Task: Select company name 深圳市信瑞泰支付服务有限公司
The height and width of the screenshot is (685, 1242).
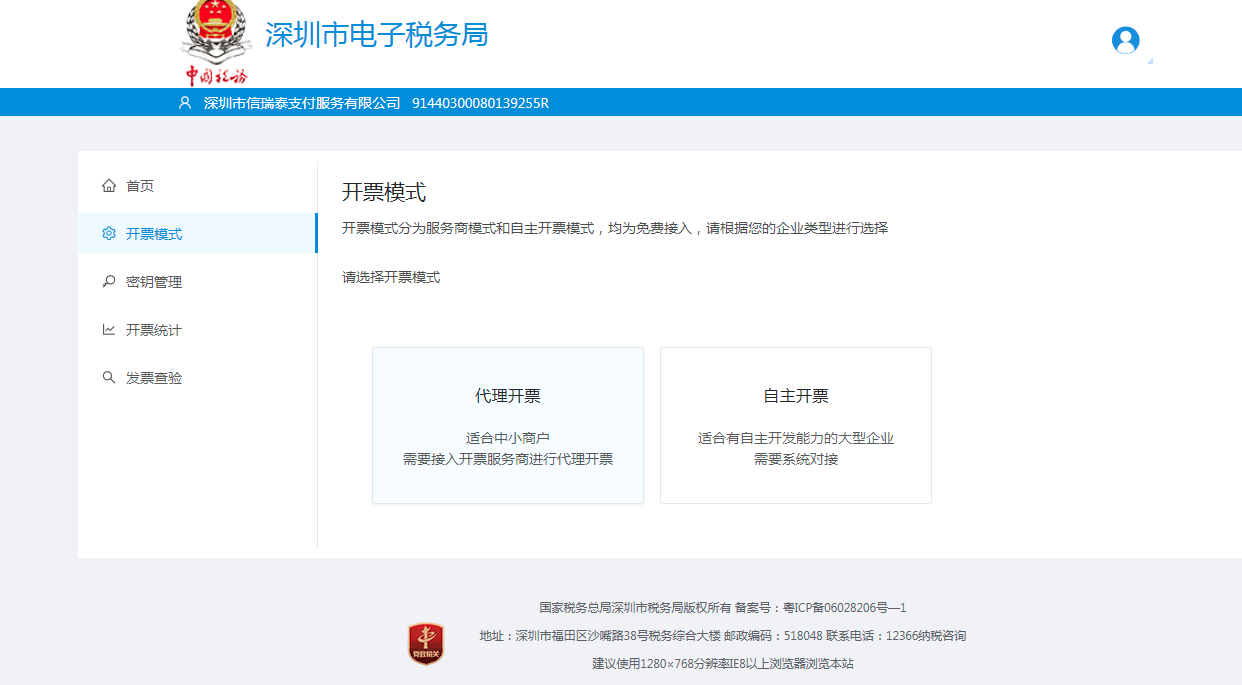Action: coord(302,103)
